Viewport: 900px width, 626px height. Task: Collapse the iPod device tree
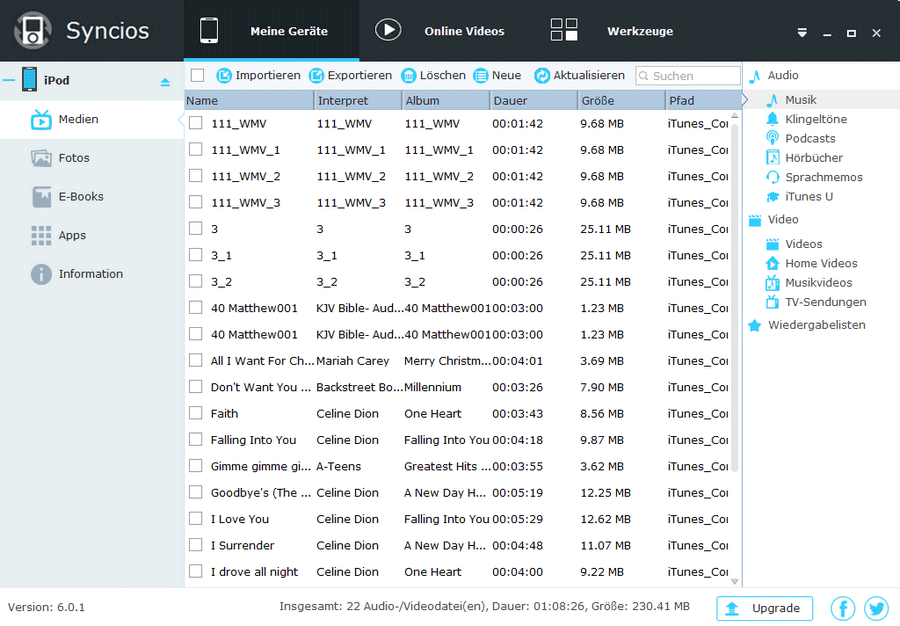coord(9,80)
